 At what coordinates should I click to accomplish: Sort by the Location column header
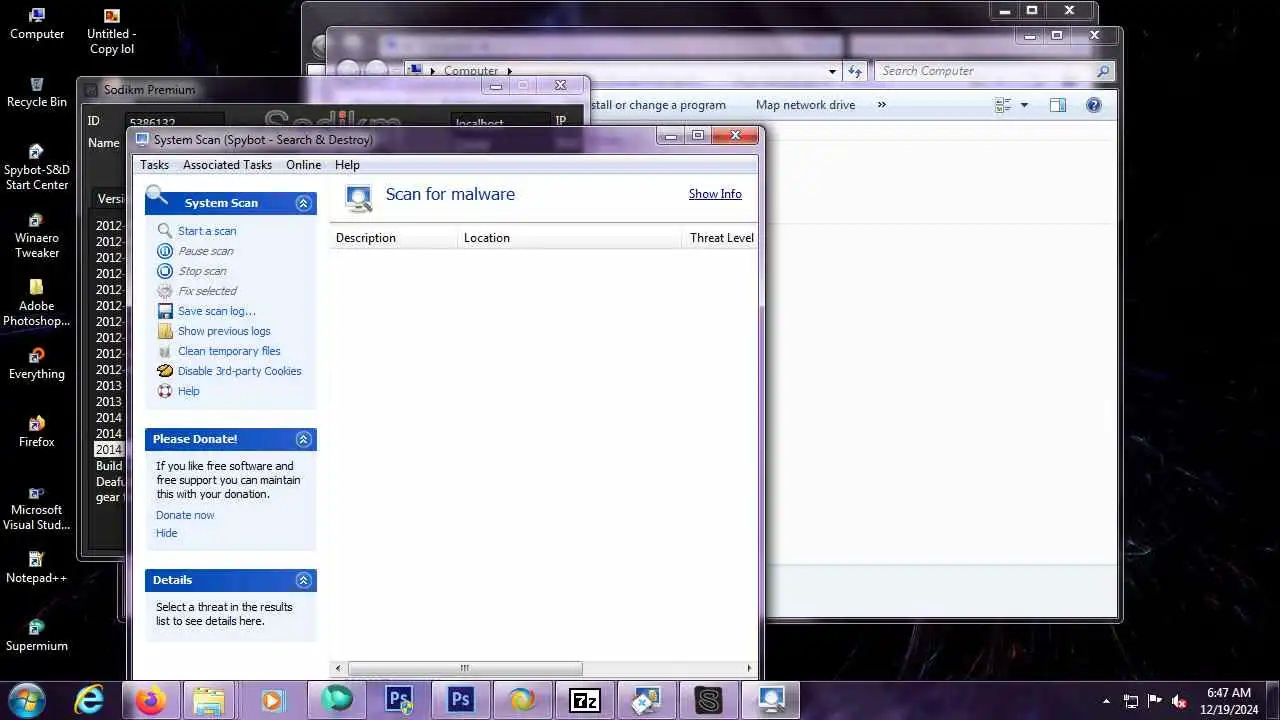pos(571,238)
